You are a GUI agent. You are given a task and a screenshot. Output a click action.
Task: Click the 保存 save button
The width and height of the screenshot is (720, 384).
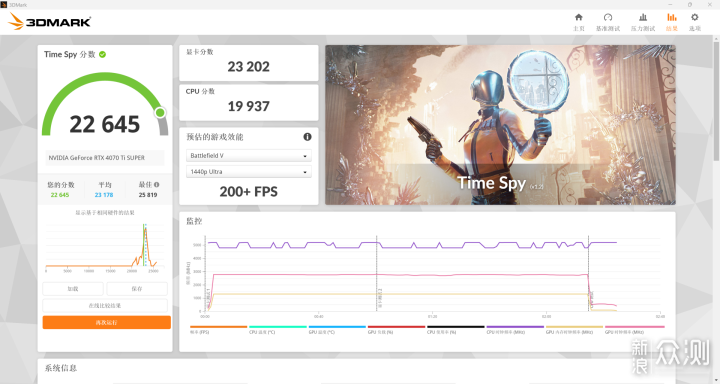[x=137, y=289]
